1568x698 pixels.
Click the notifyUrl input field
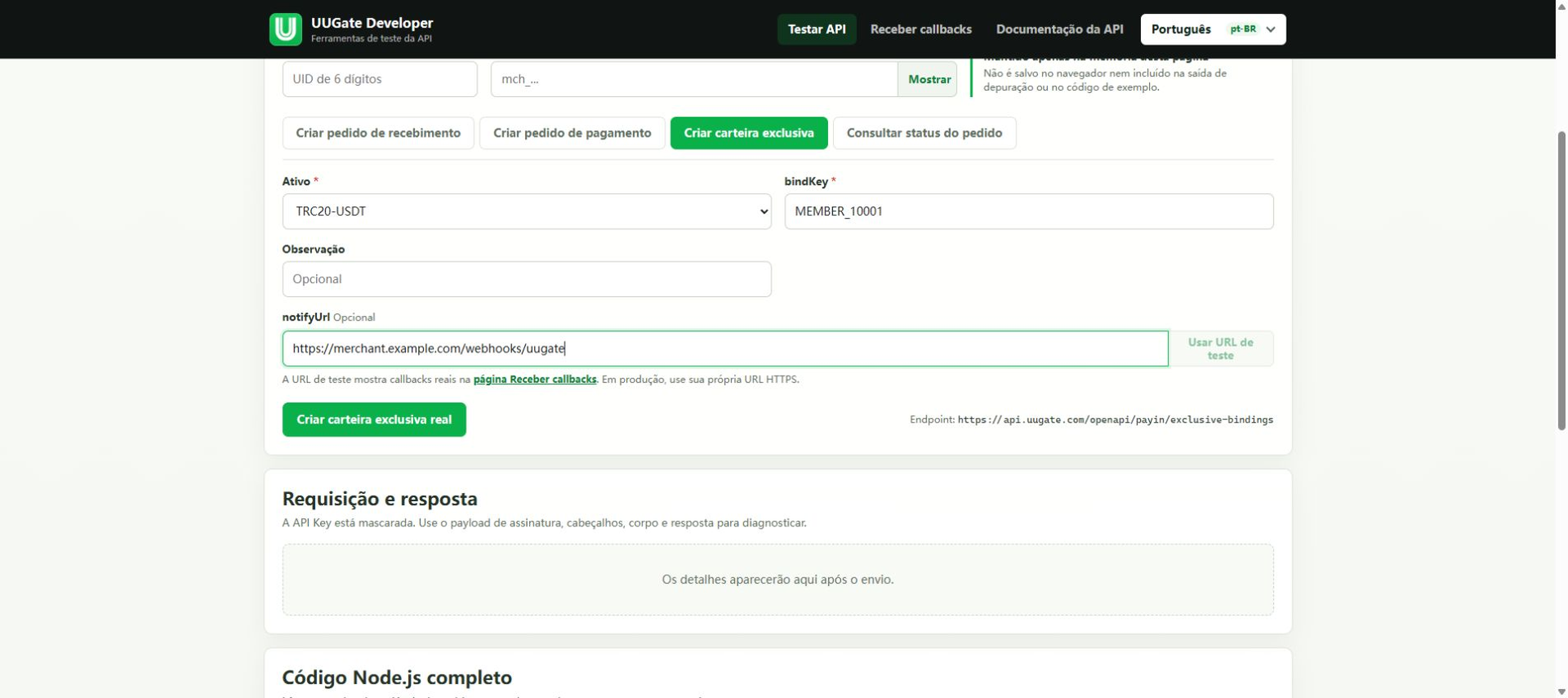point(725,349)
